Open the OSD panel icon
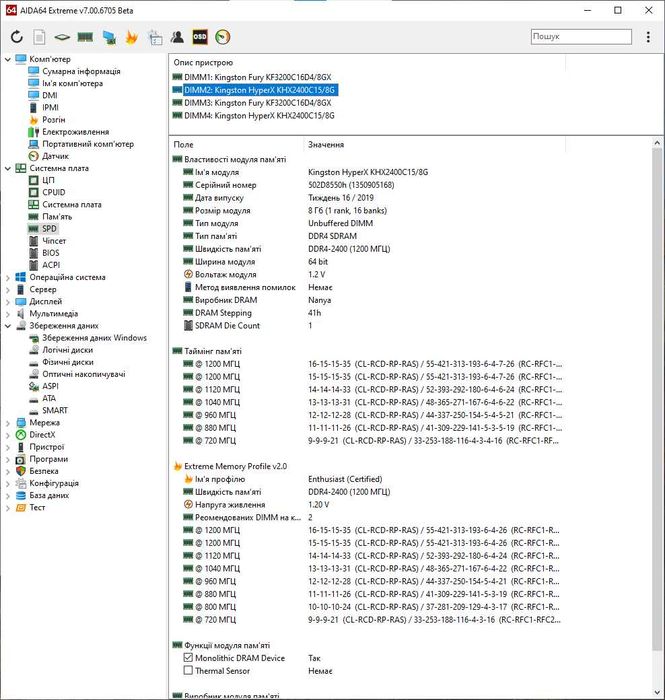 tap(200, 37)
